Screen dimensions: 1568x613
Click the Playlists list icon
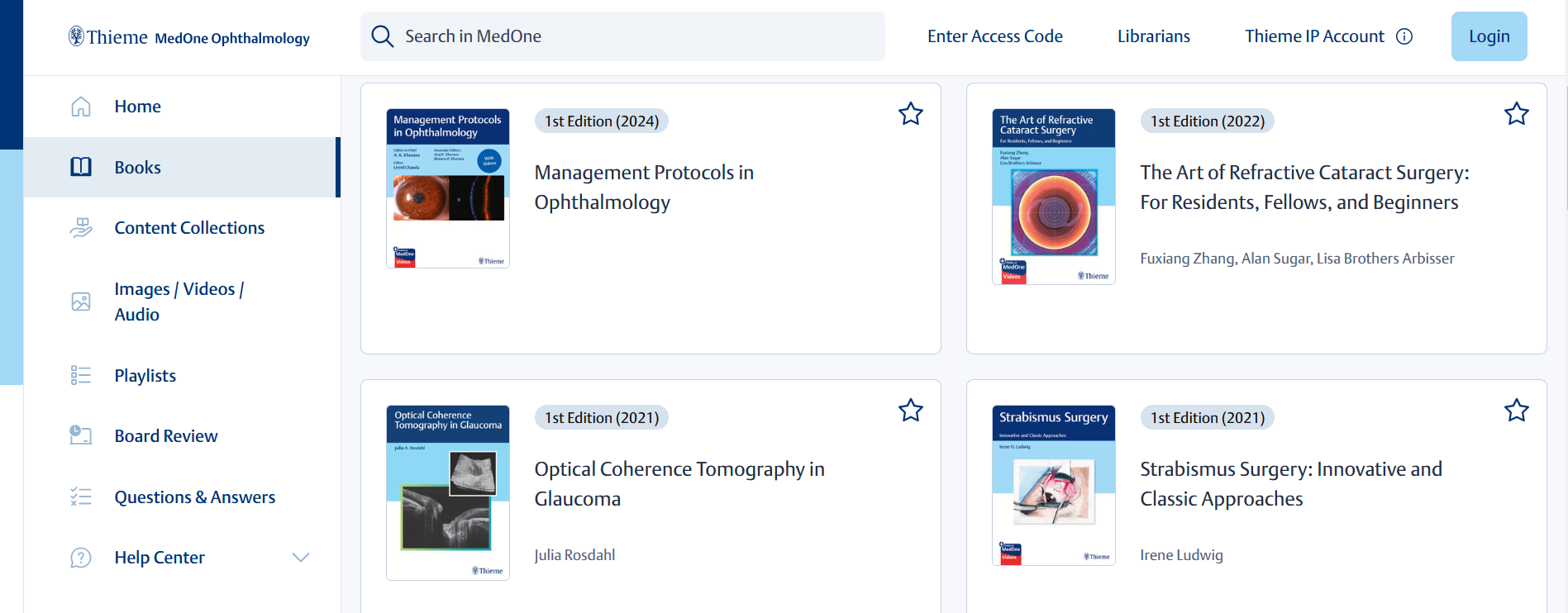(x=81, y=376)
